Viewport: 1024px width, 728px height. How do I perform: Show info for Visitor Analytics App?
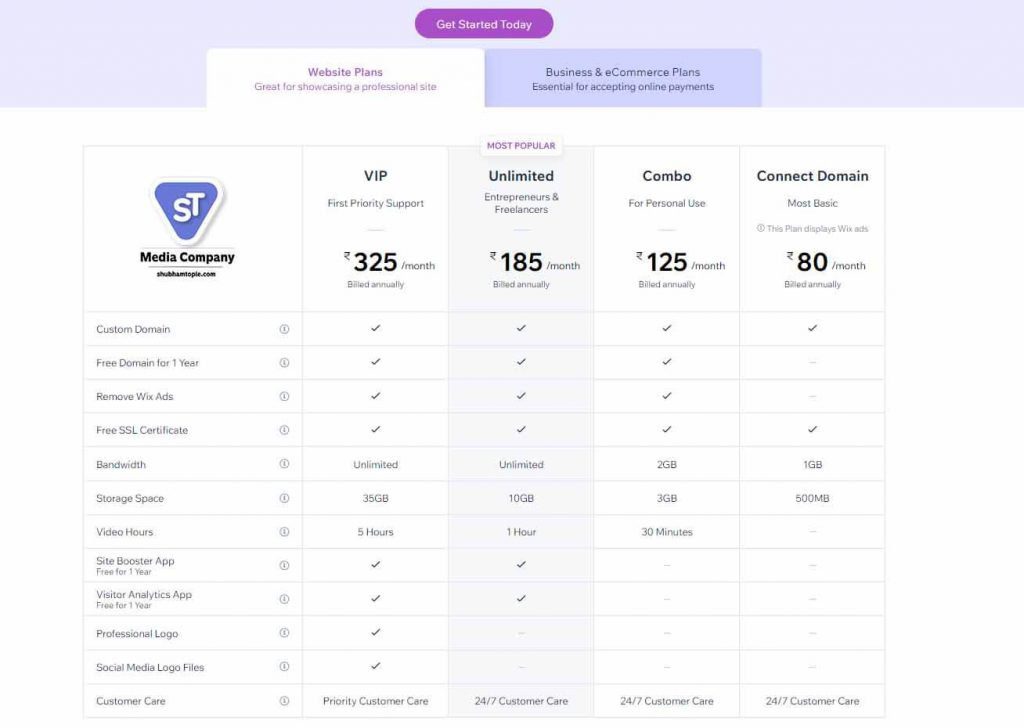(x=284, y=599)
